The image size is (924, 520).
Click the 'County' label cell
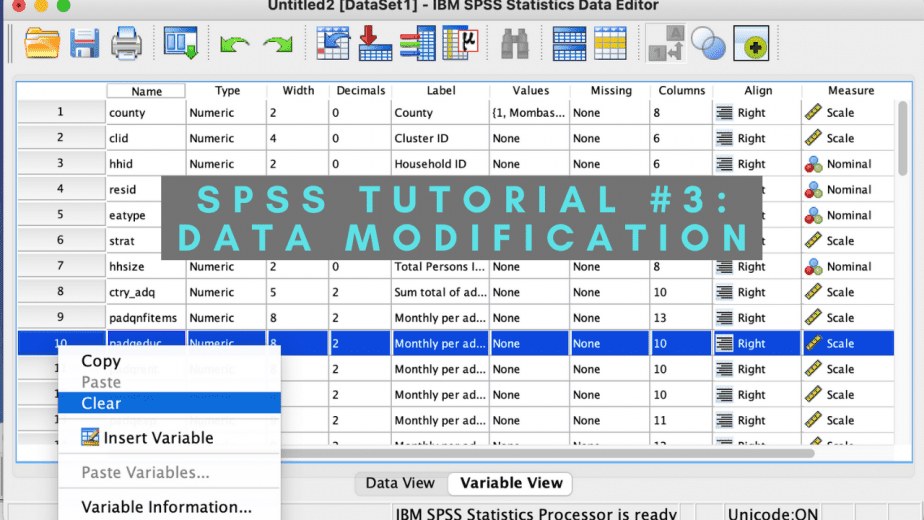tap(440, 112)
